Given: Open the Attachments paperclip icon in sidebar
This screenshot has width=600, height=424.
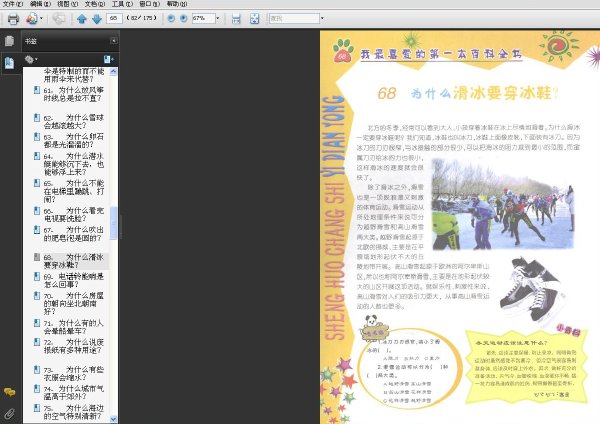Looking at the screenshot, I should (10, 414).
